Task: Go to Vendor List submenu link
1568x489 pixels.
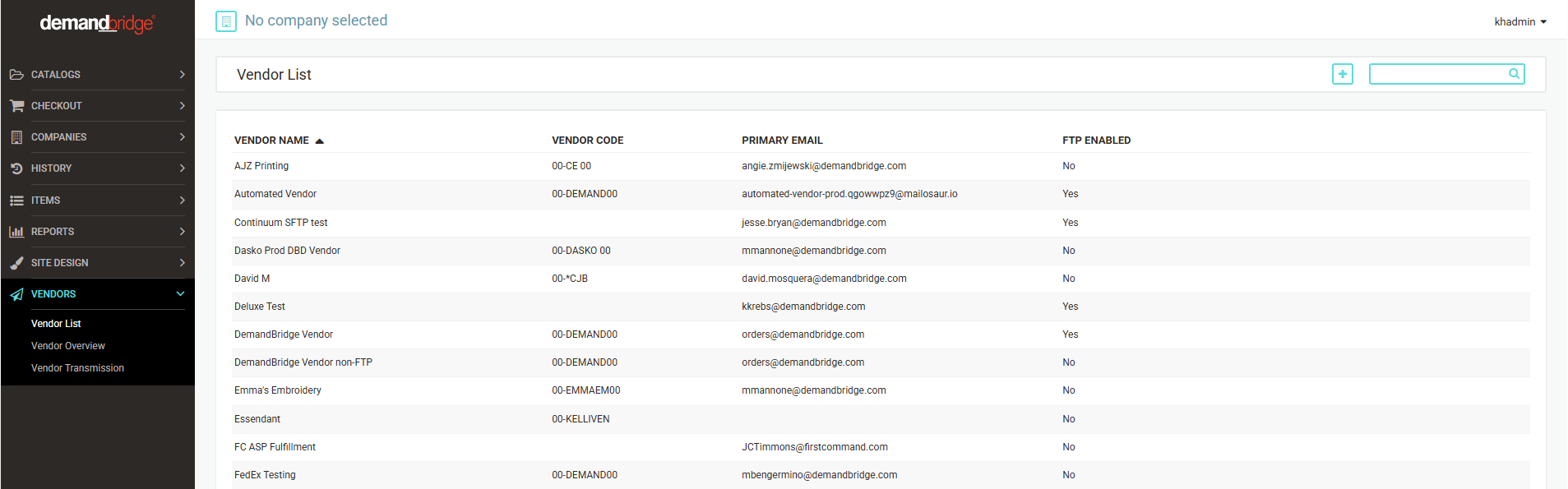Action: tap(56, 324)
